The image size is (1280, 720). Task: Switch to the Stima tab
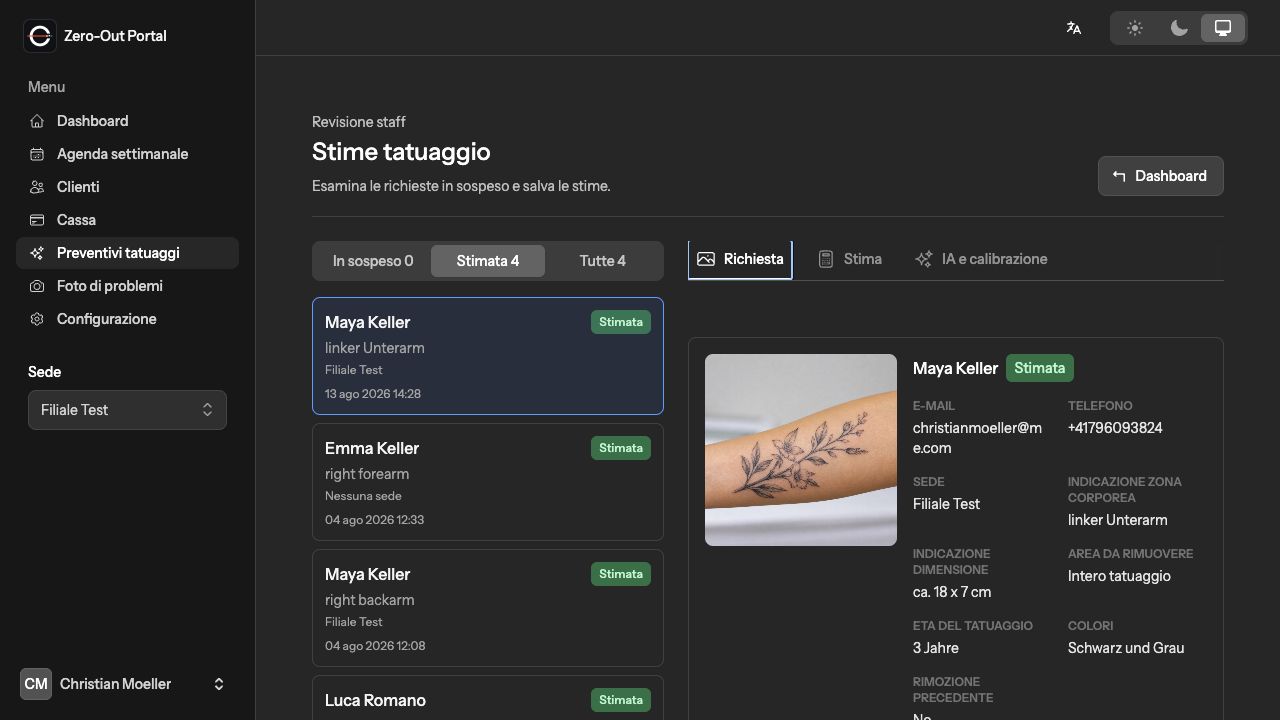(x=850, y=259)
